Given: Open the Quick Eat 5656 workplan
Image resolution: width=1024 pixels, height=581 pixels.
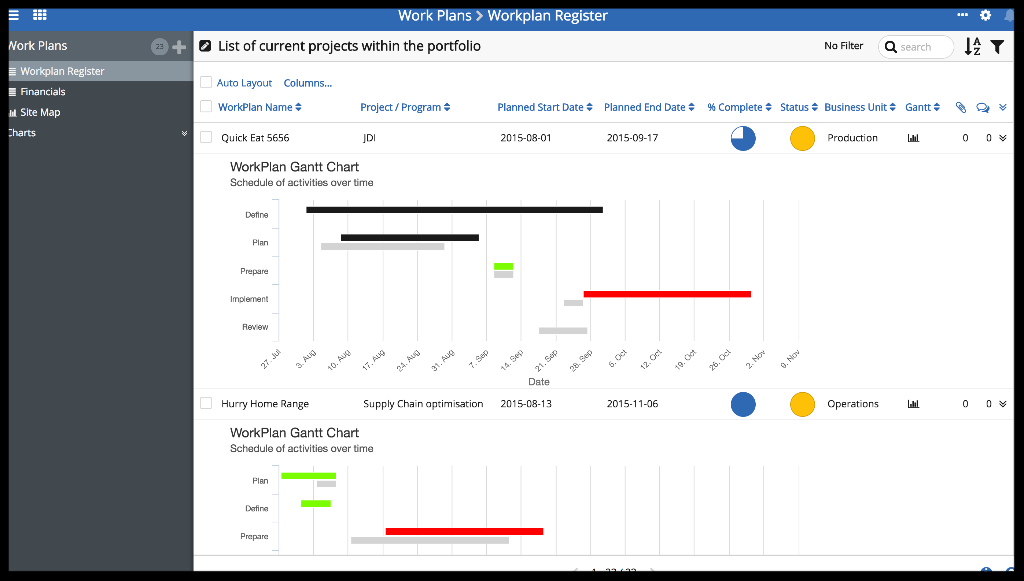Looking at the screenshot, I should click(x=255, y=138).
